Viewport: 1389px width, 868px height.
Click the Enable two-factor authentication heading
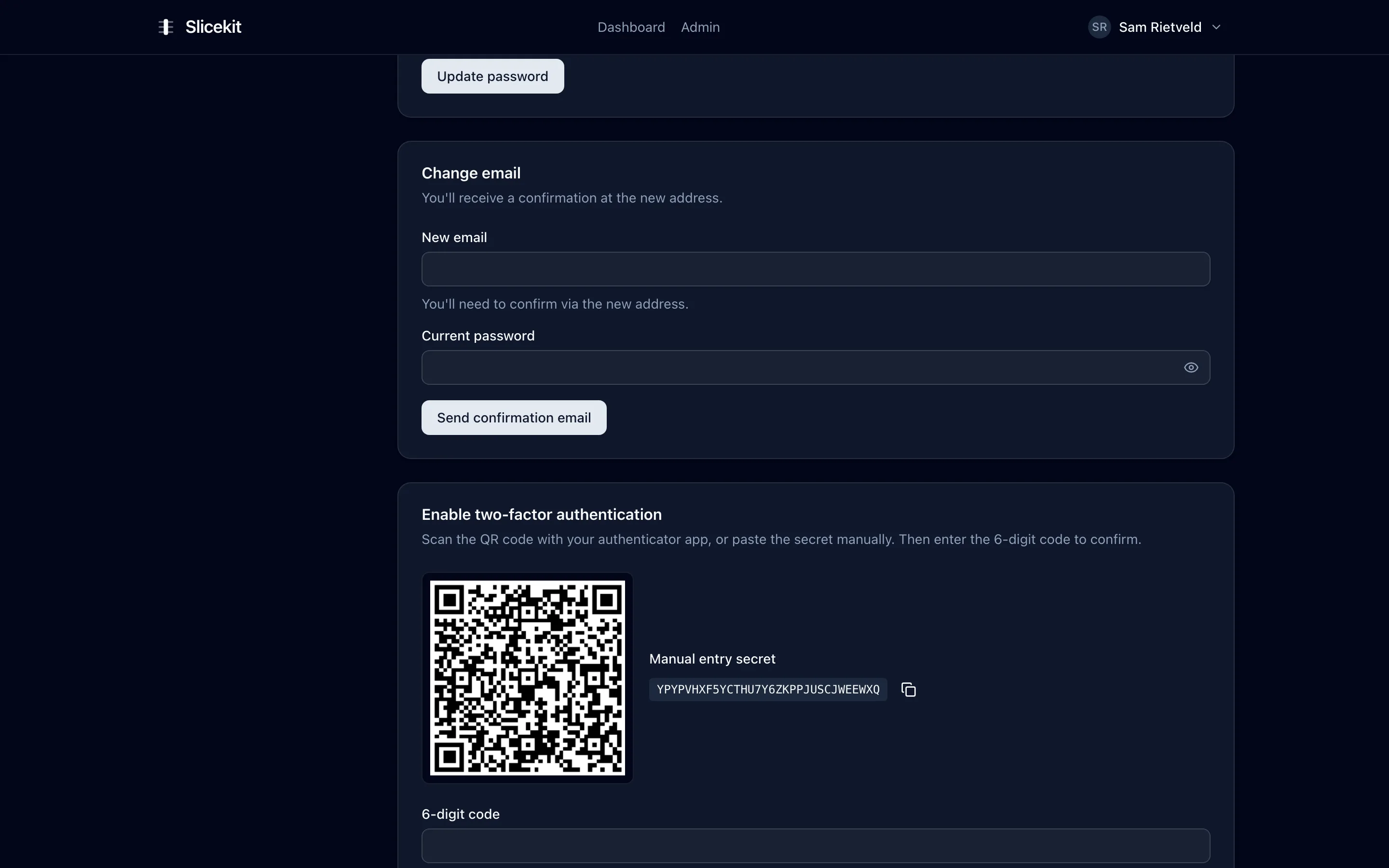(542, 515)
